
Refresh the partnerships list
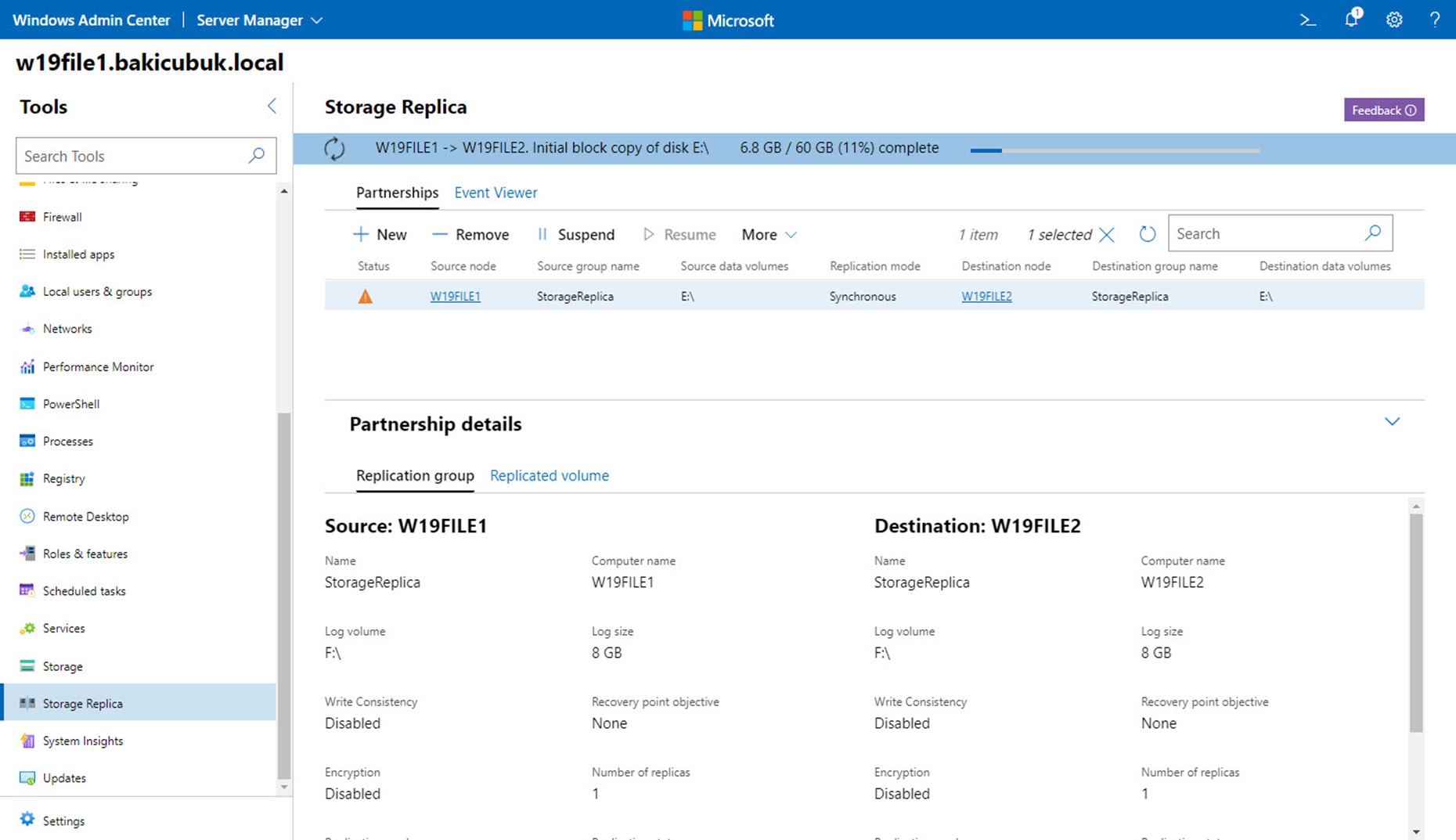point(1147,234)
